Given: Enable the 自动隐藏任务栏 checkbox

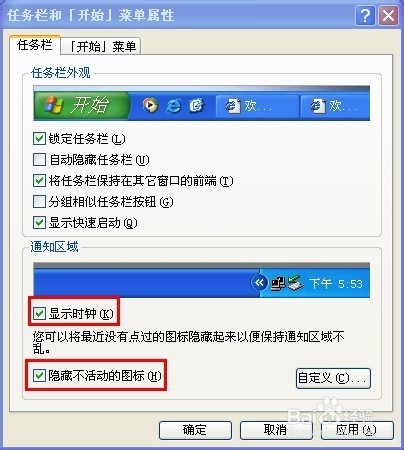Looking at the screenshot, I should click(39, 160).
